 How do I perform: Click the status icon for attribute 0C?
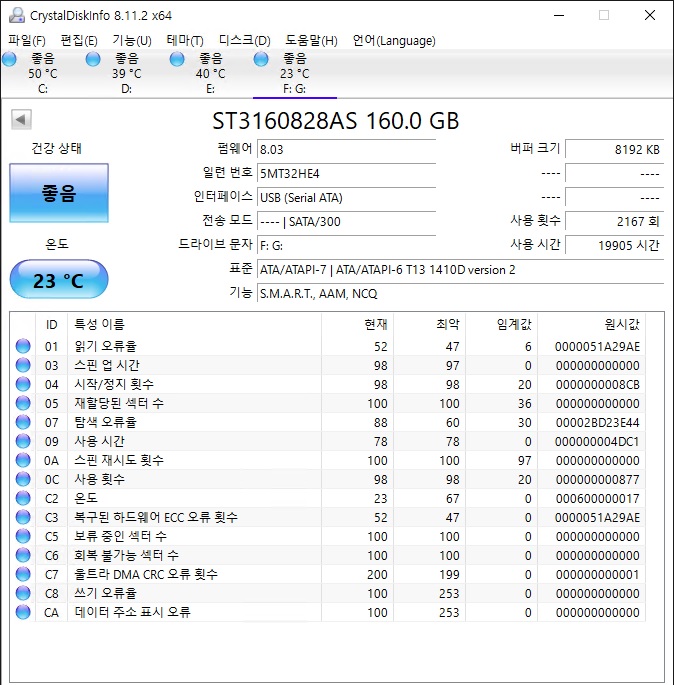(23, 479)
